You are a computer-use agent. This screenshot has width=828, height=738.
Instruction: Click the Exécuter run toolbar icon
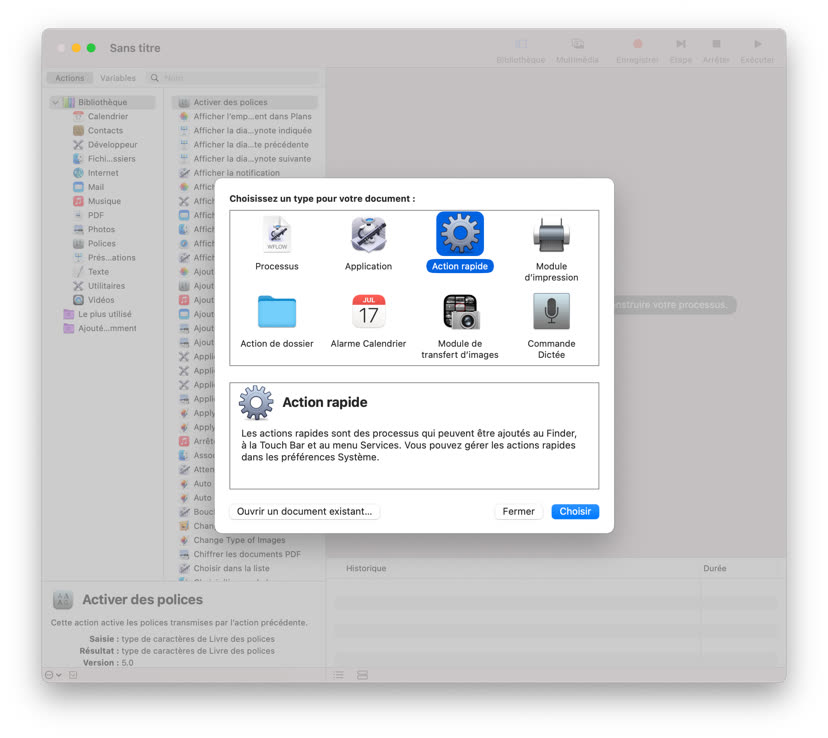tap(757, 44)
